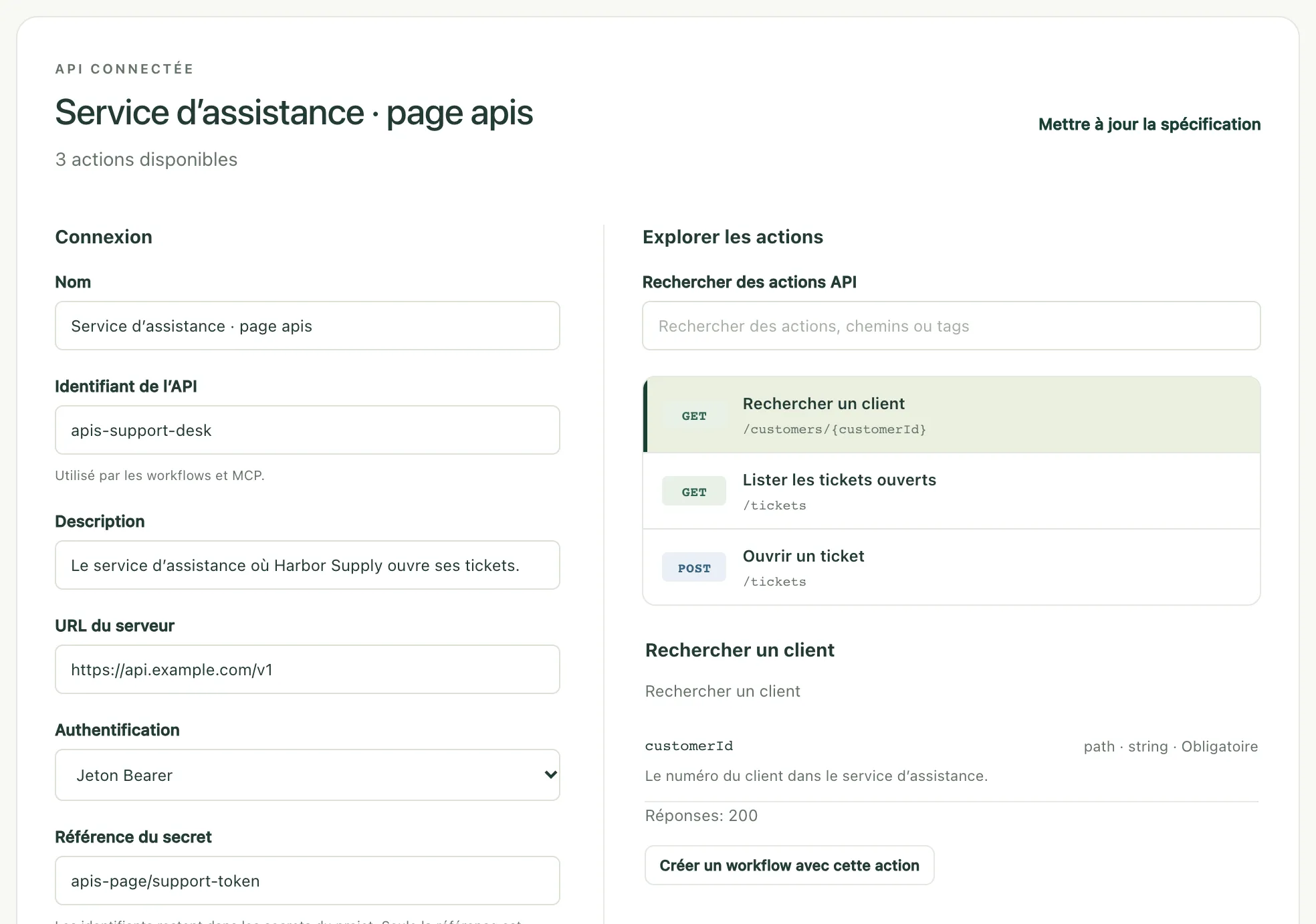Click GET badge beside 'Lister les tickets ouverts'

tap(694, 492)
